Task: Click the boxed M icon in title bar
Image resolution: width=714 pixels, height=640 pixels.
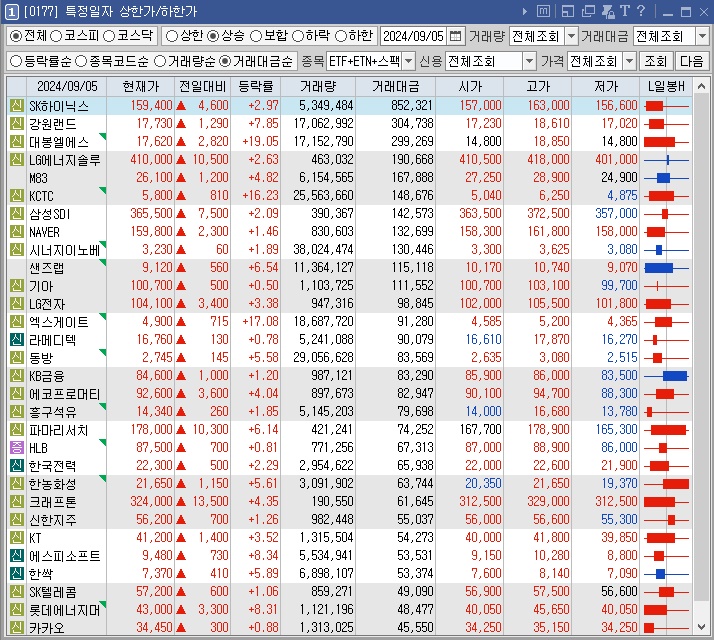Action: click(x=543, y=11)
